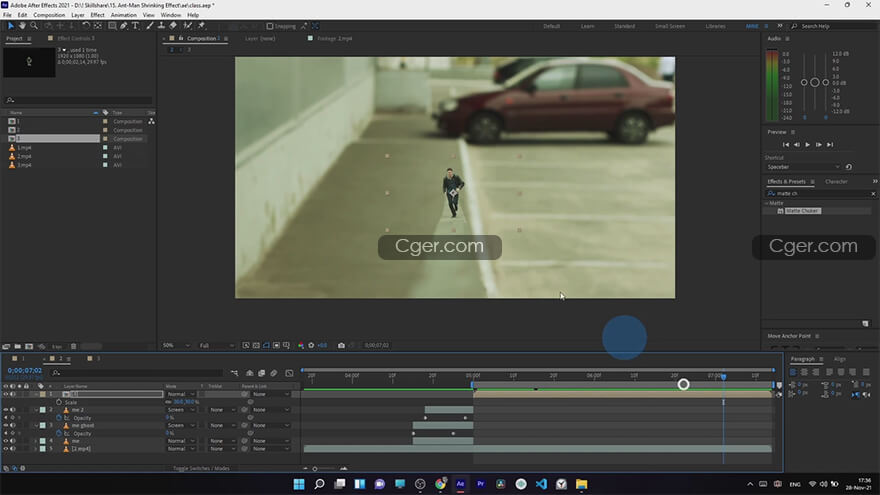
Task: Select the Eraser tool
Action: click(x=173, y=26)
